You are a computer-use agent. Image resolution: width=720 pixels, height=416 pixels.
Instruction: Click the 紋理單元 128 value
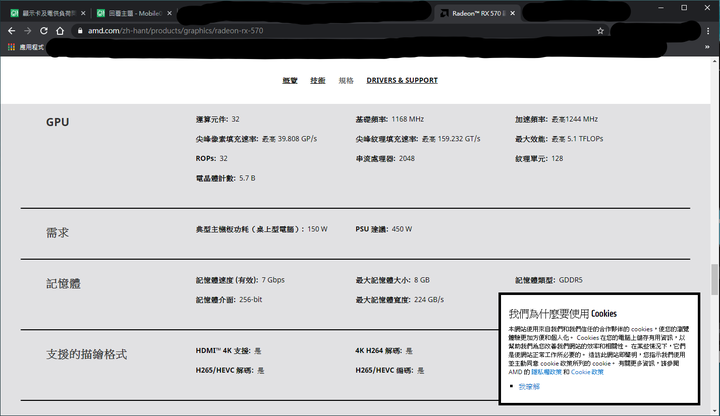click(x=557, y=158)
